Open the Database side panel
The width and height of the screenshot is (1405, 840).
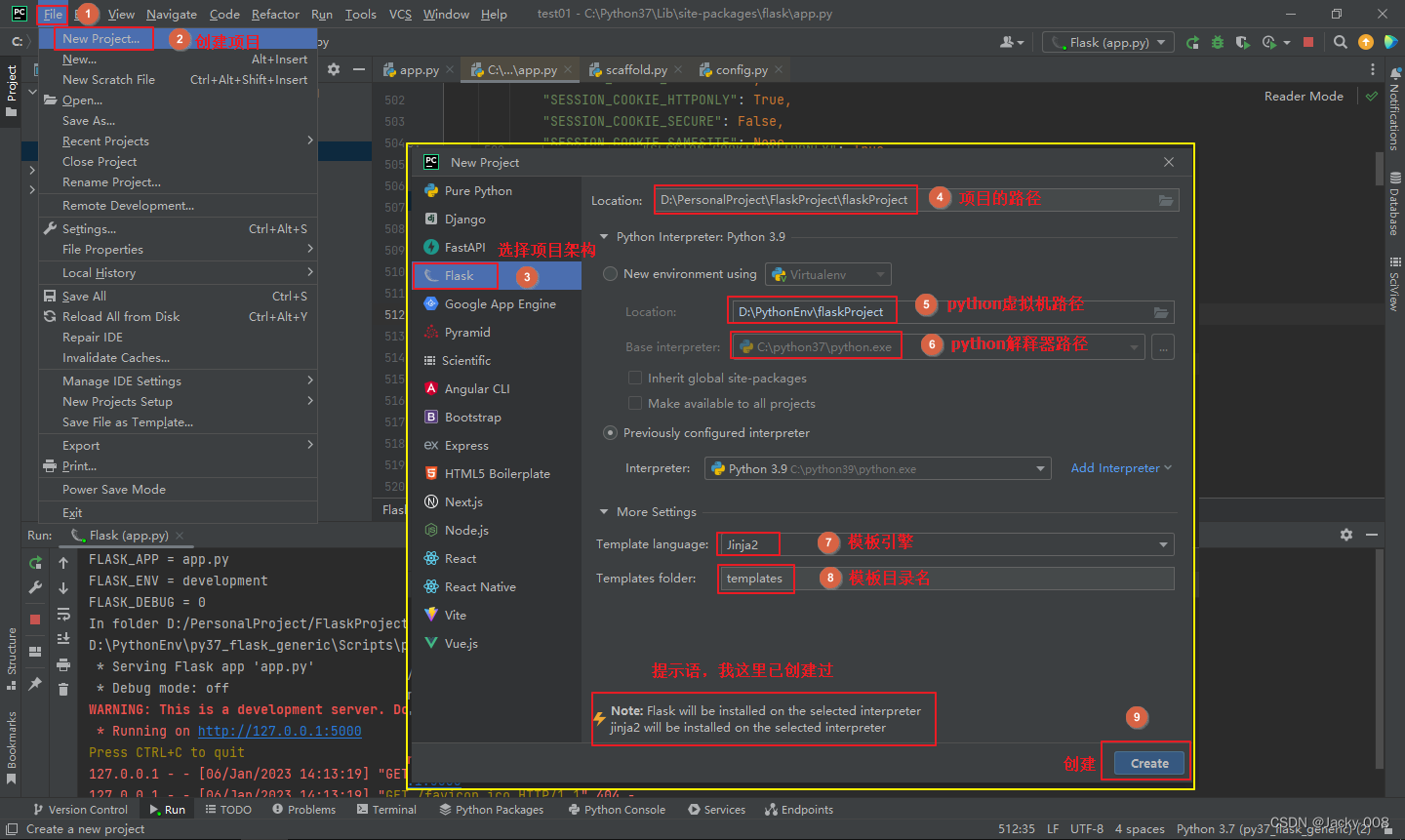point(1394,205)
